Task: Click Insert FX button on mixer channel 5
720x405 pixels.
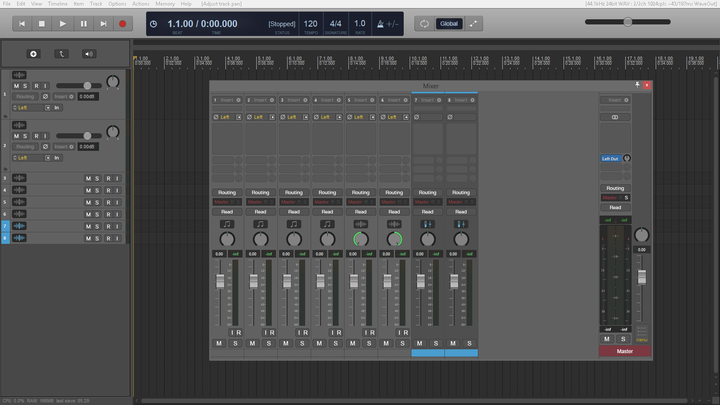Action: point(361,100)
